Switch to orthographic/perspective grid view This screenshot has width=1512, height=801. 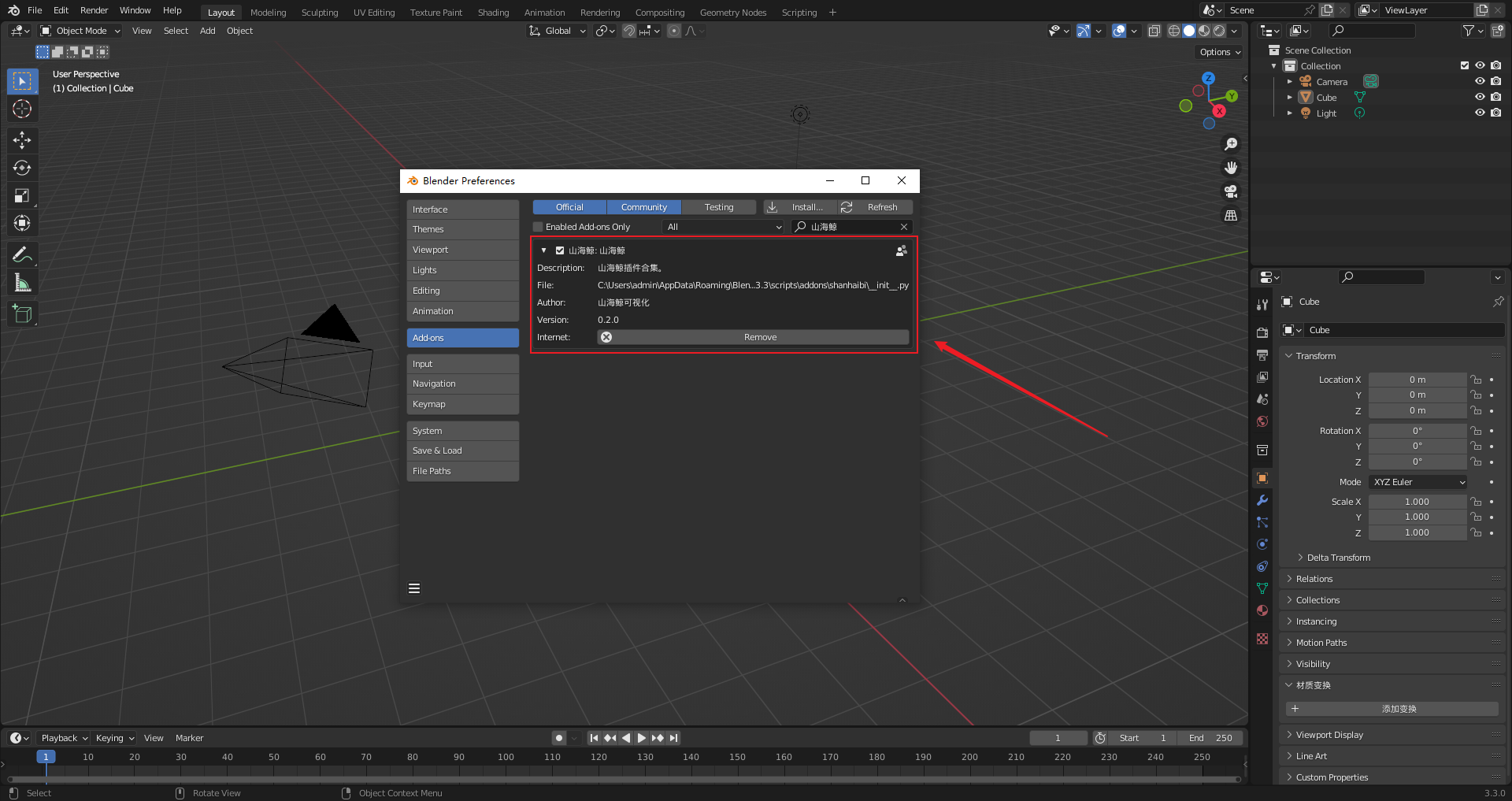1231,215
